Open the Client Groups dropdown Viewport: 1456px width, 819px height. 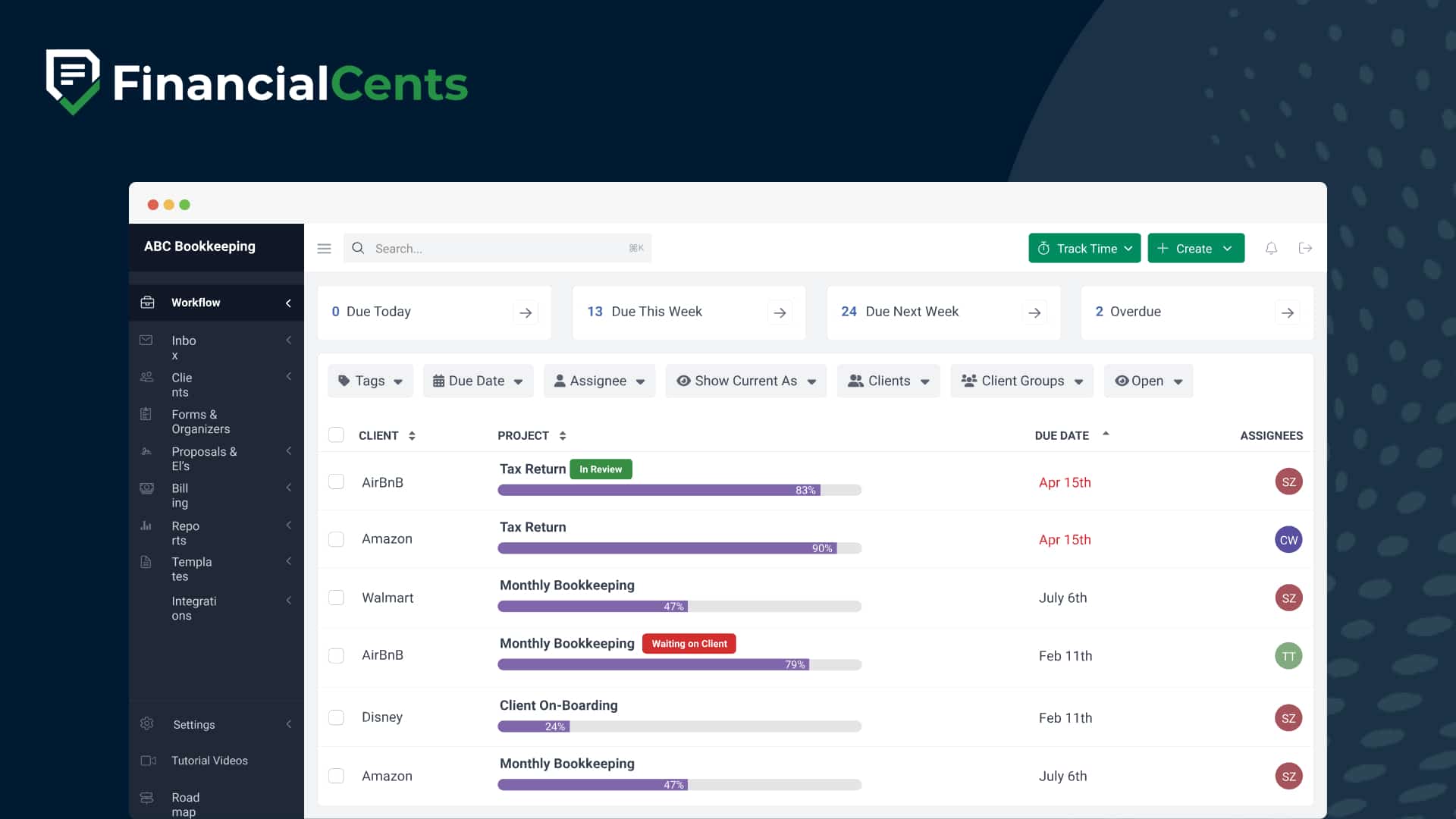point(1022,381)
